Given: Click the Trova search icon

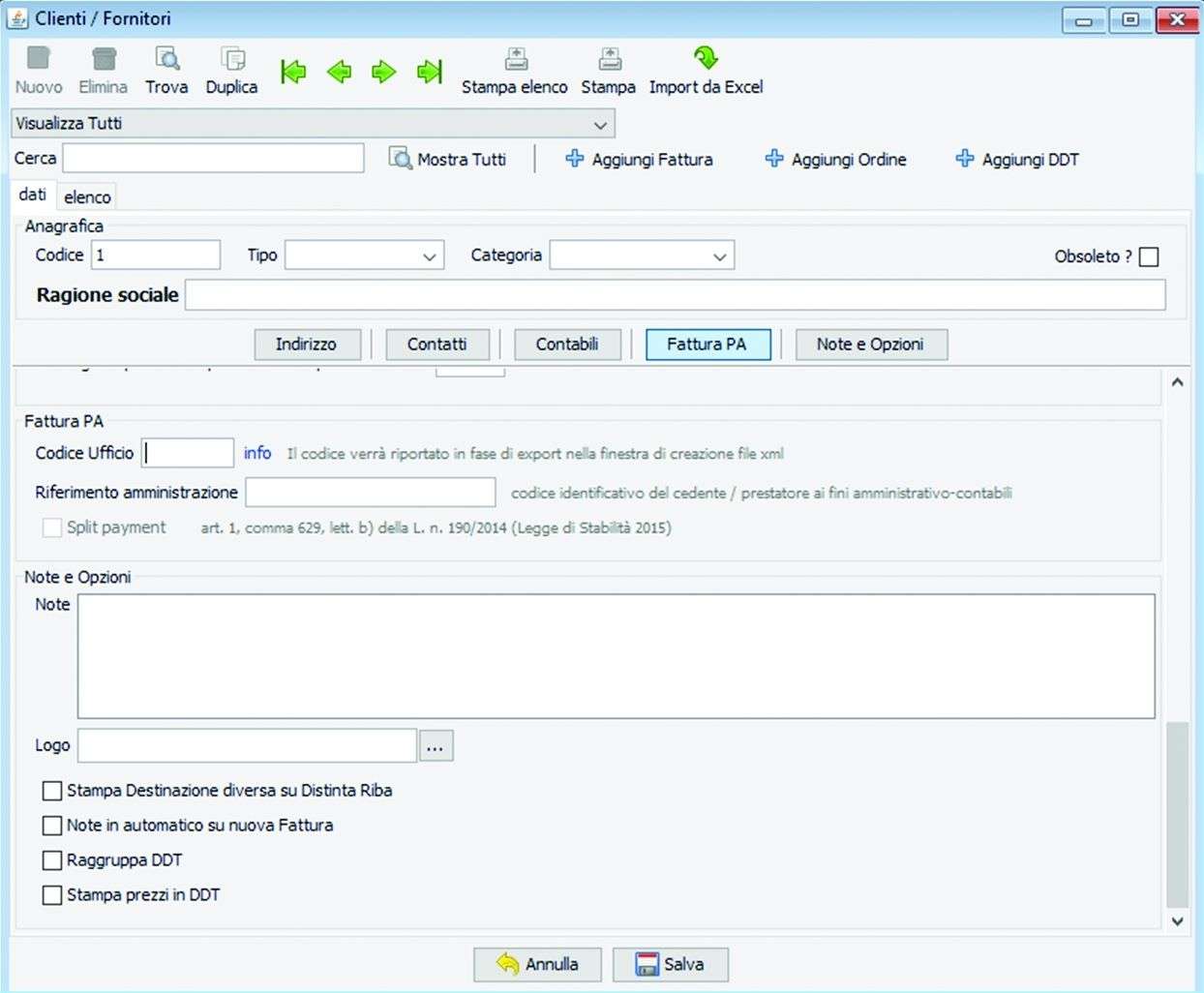Looking at the screenshot, I should click(166, 60).
